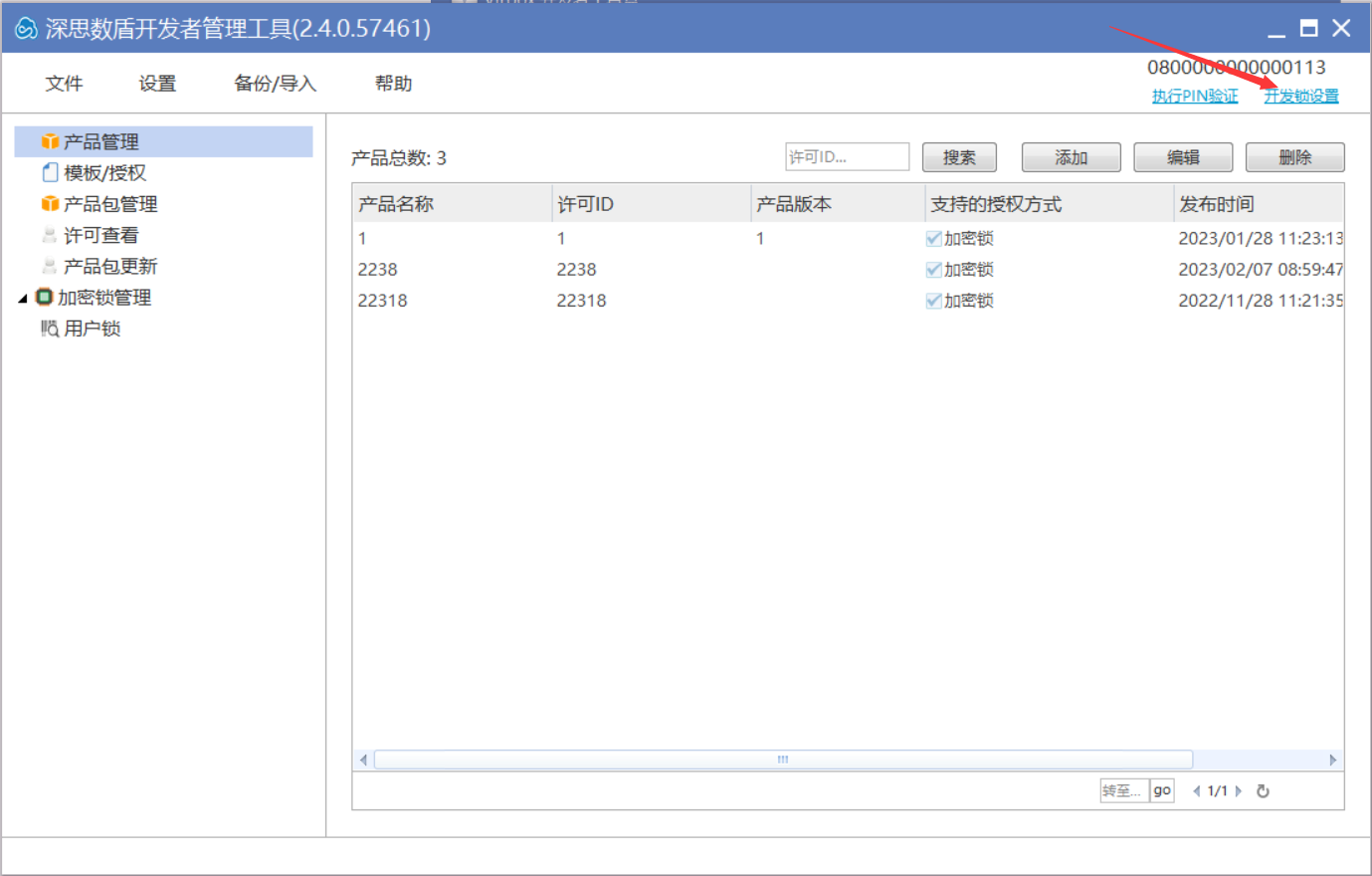Sort by 支持的授权方式 column header
Image resolution: width=1372 pixels, height=876 pixels.
click(x=1050, y=204)
